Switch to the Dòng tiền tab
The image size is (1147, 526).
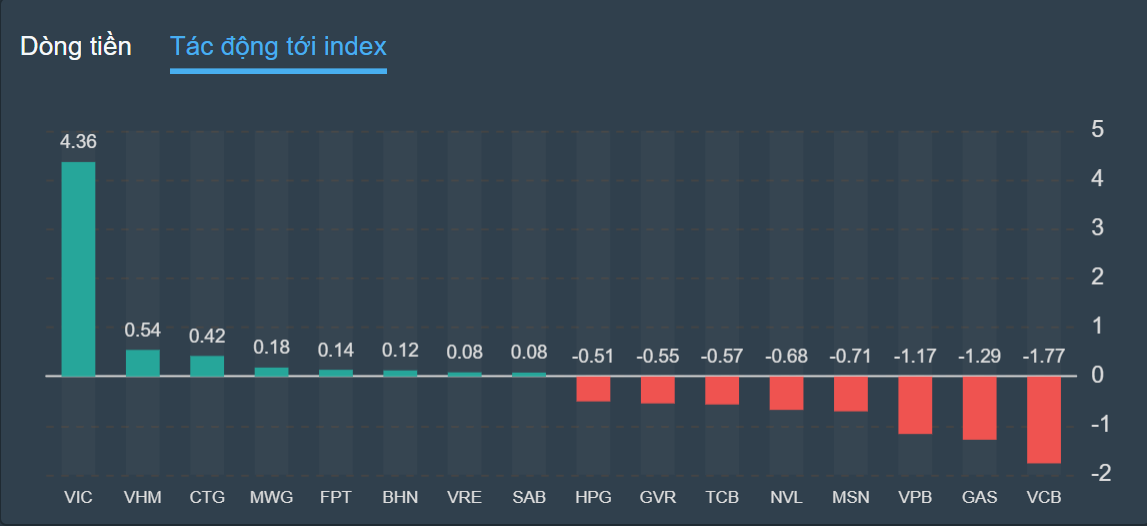(x=76, y=46)
